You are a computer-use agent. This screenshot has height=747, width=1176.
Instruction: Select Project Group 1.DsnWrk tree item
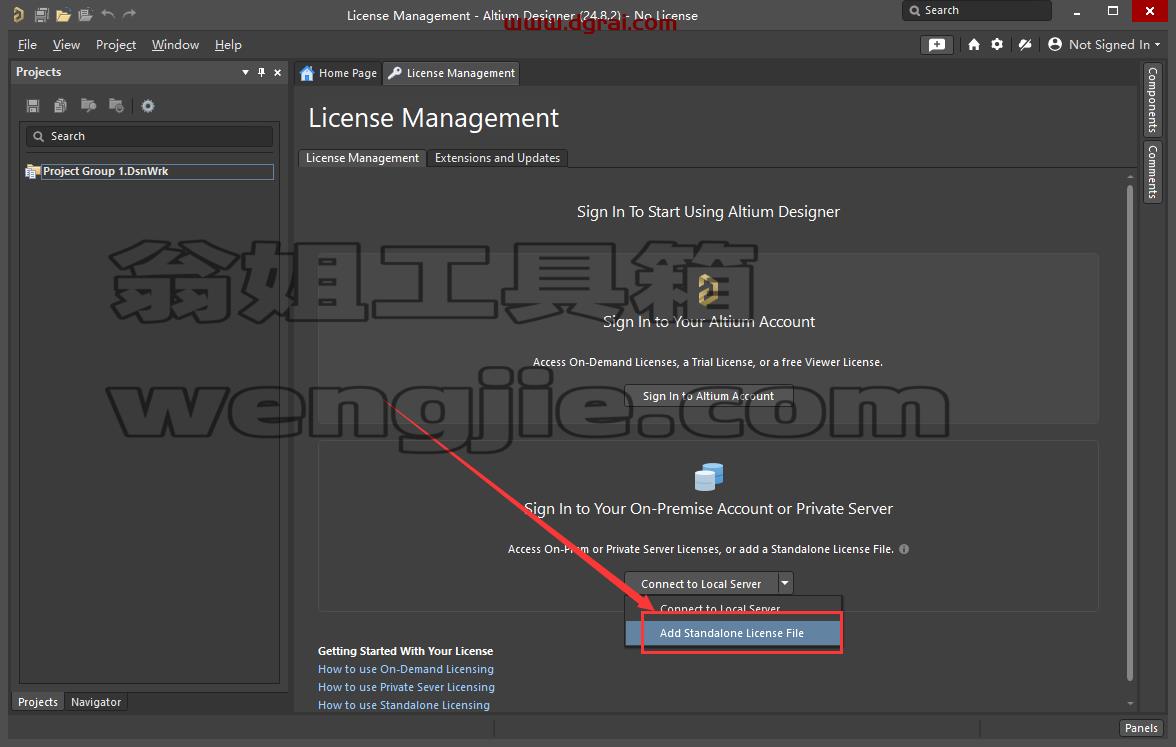click(149, 172)
